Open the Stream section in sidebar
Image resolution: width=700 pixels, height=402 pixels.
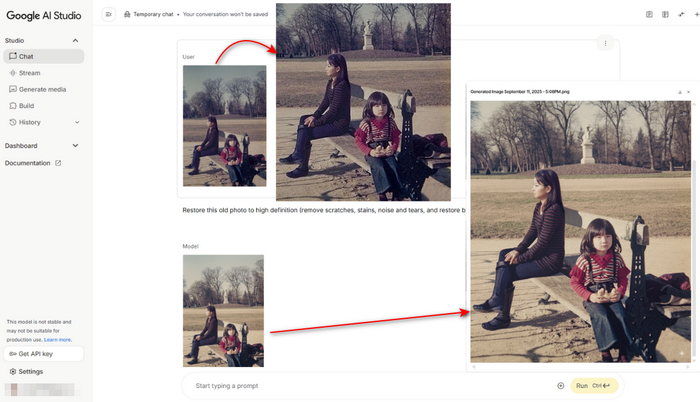point(28,73)
